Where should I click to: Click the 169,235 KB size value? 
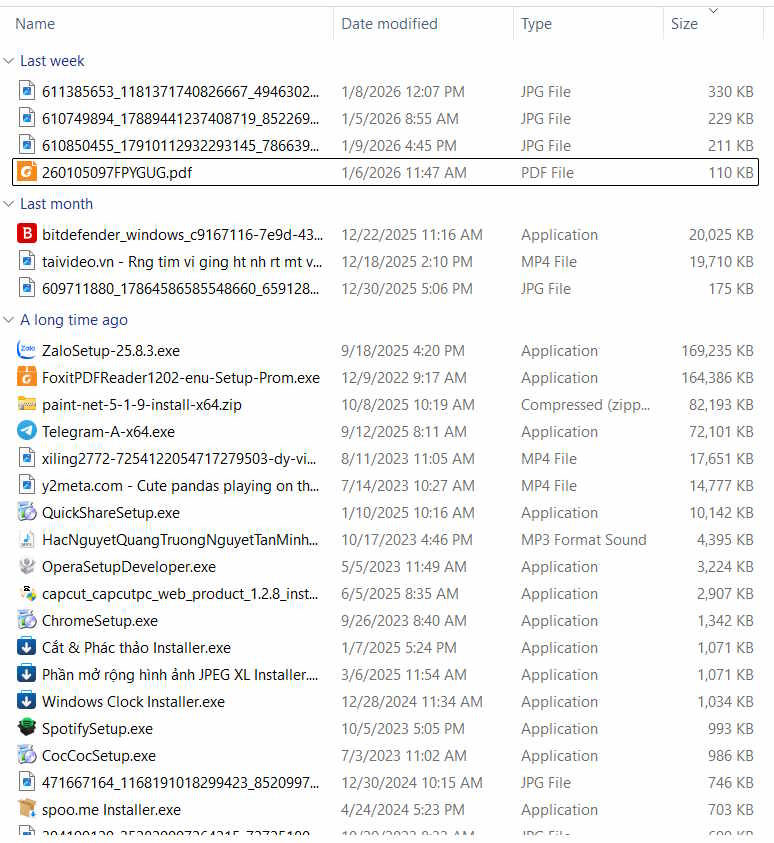coord(718,351)
